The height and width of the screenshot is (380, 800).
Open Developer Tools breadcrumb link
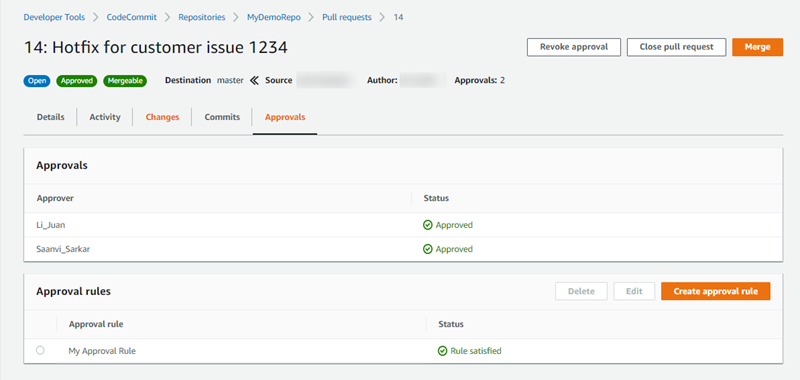tap(54, 17)
